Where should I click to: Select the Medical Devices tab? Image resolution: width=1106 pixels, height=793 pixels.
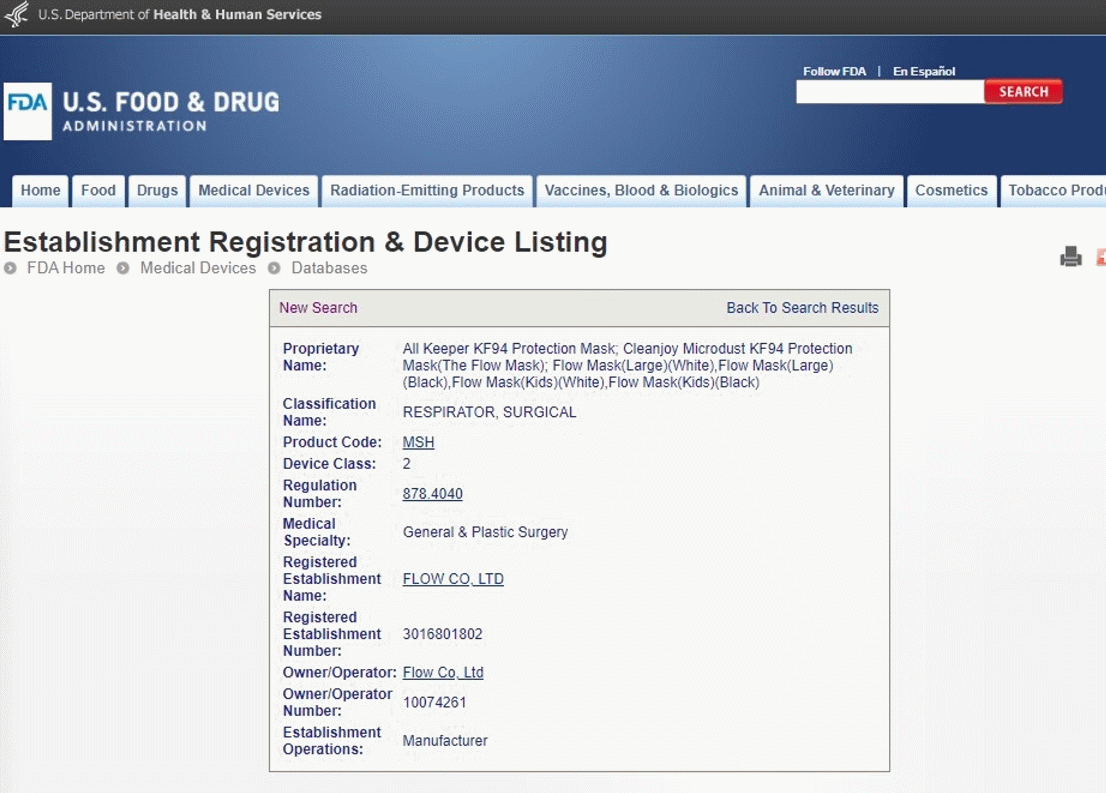click(x=254, y=191)
